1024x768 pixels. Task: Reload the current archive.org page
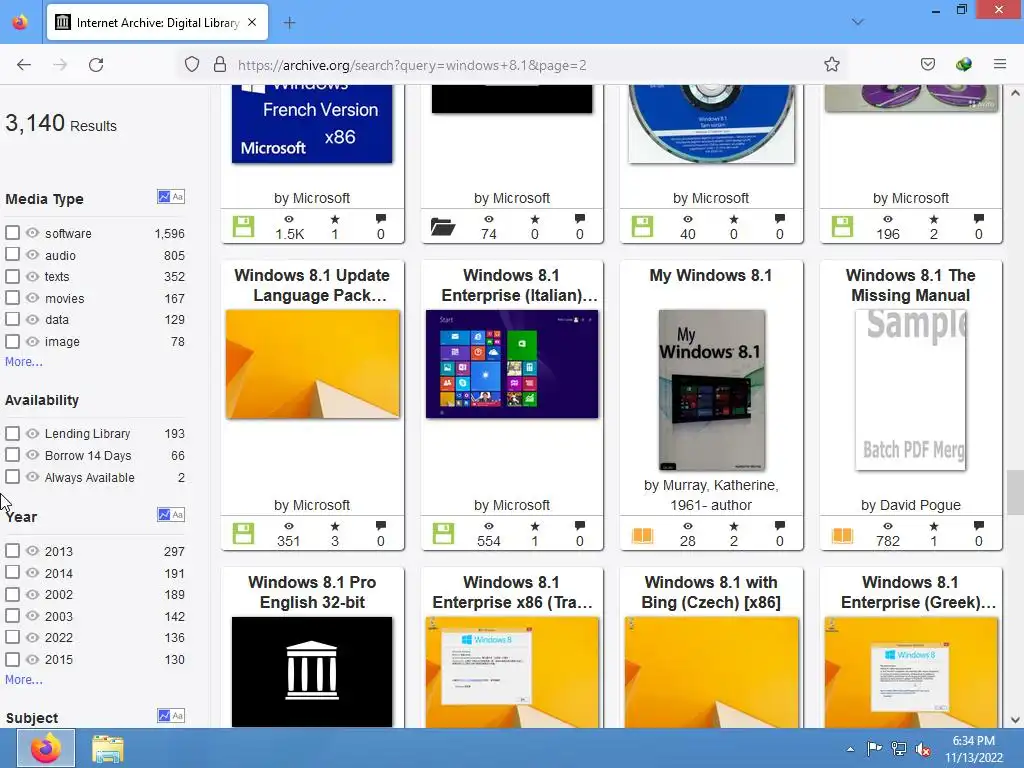96,65
